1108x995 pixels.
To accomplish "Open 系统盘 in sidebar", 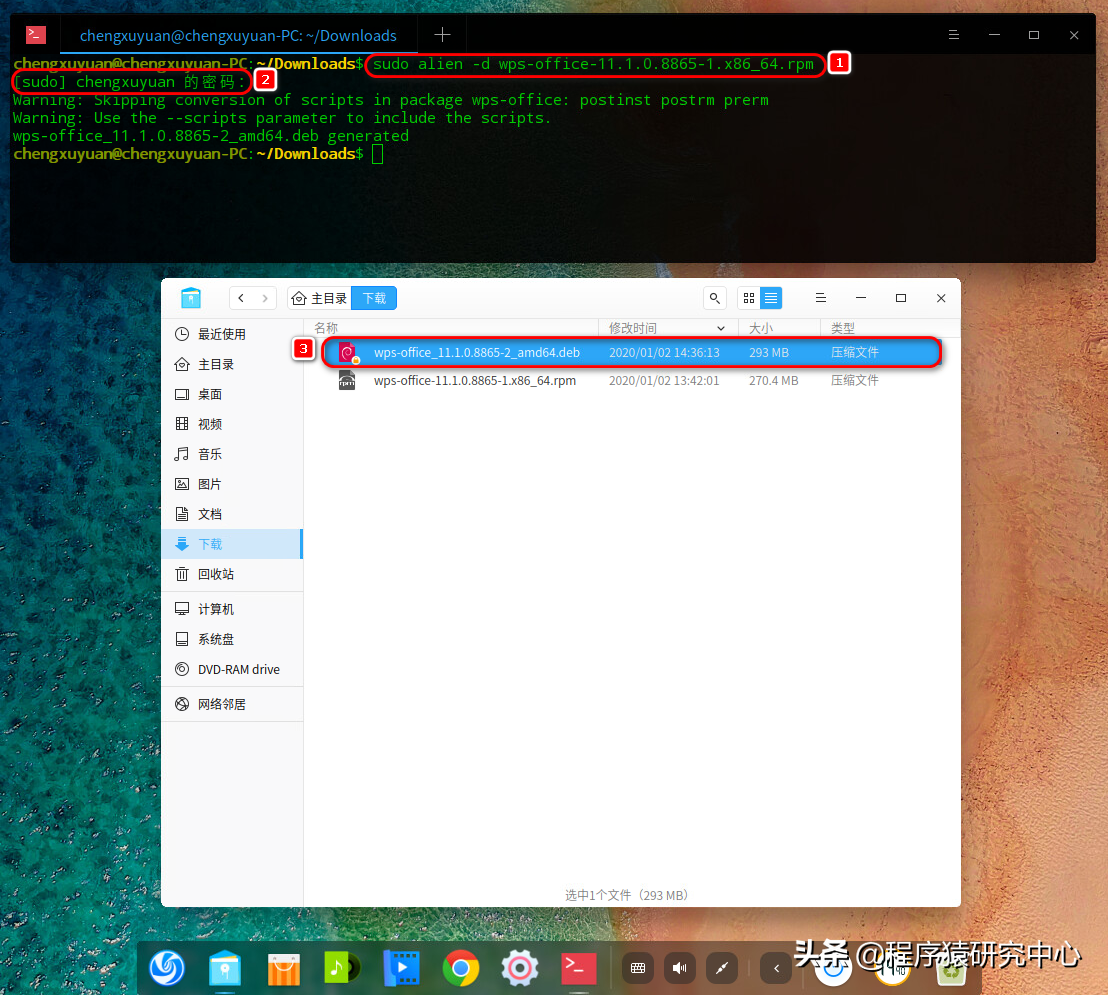I will pos(232,639).
